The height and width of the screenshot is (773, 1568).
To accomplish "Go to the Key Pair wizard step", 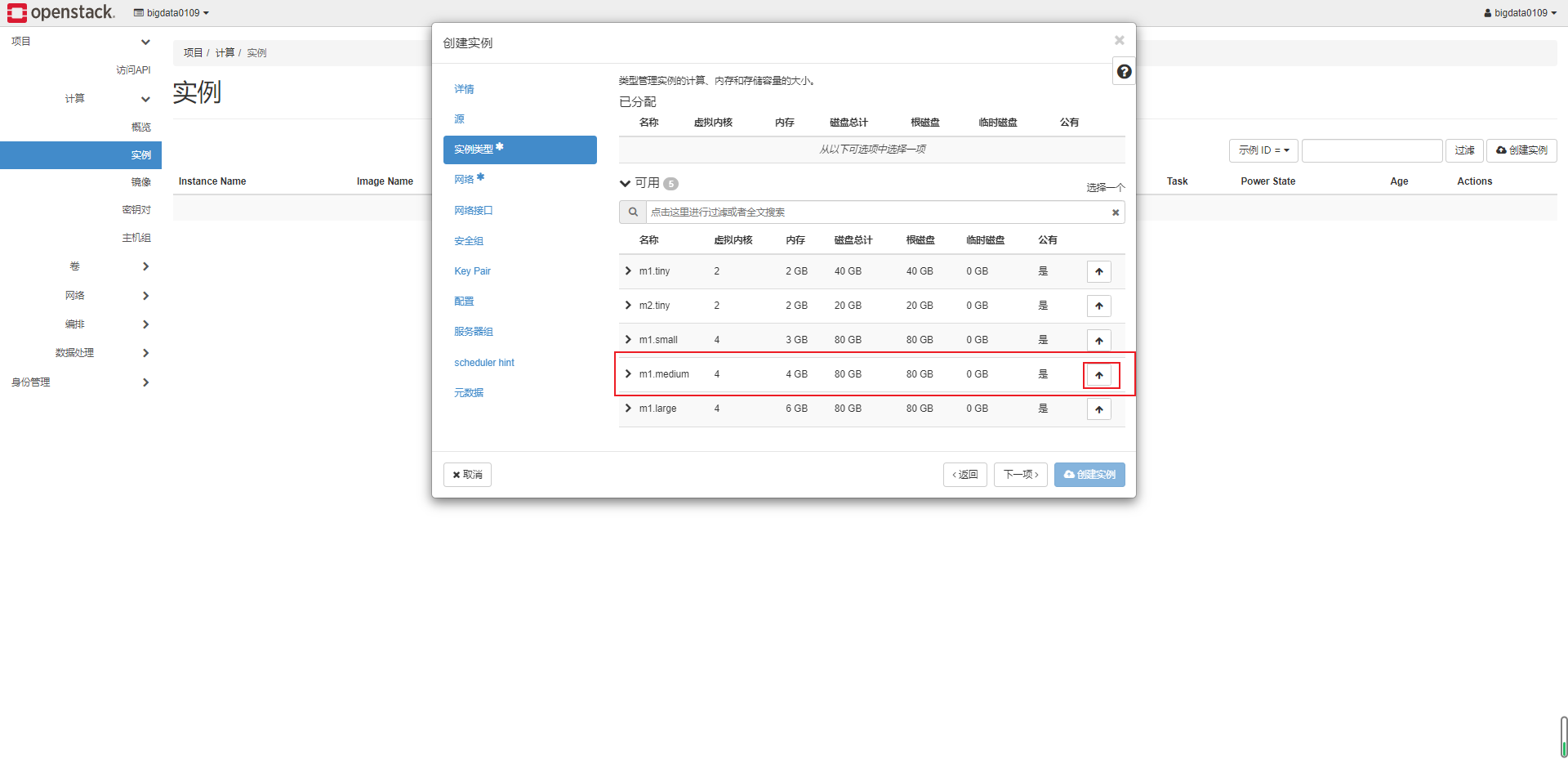I will pos(472,271).
